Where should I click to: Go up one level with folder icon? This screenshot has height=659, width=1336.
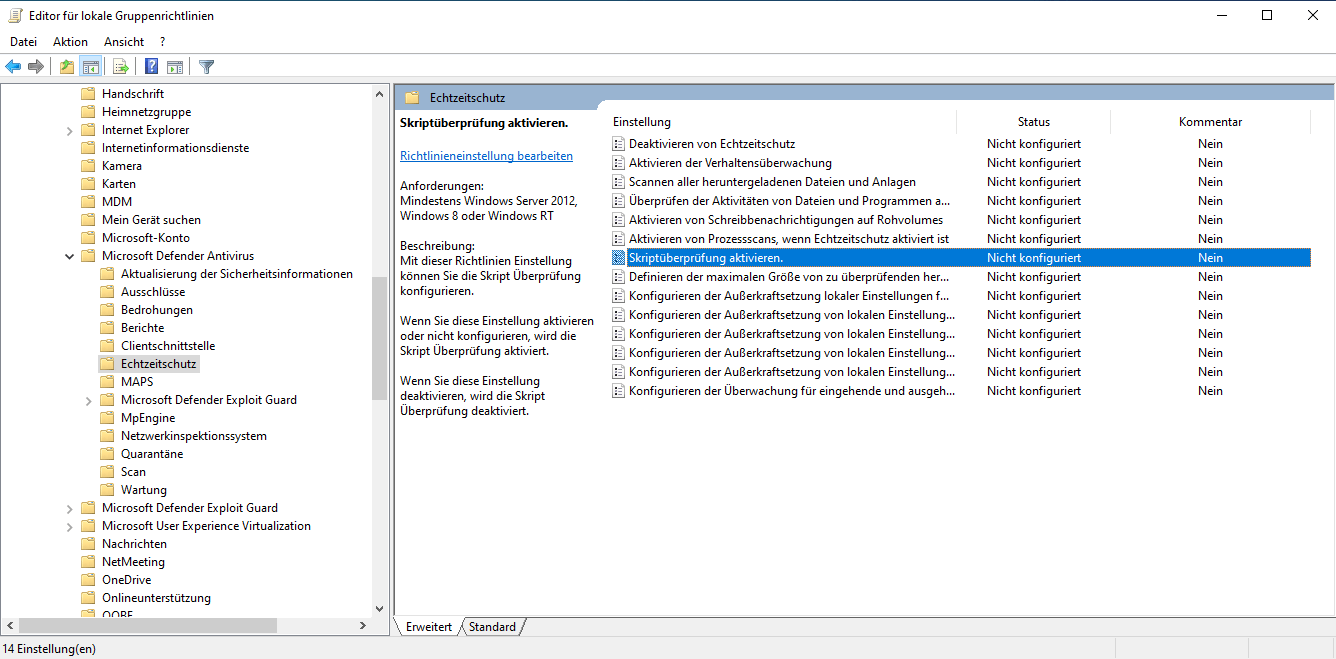(x=66, y=67)
